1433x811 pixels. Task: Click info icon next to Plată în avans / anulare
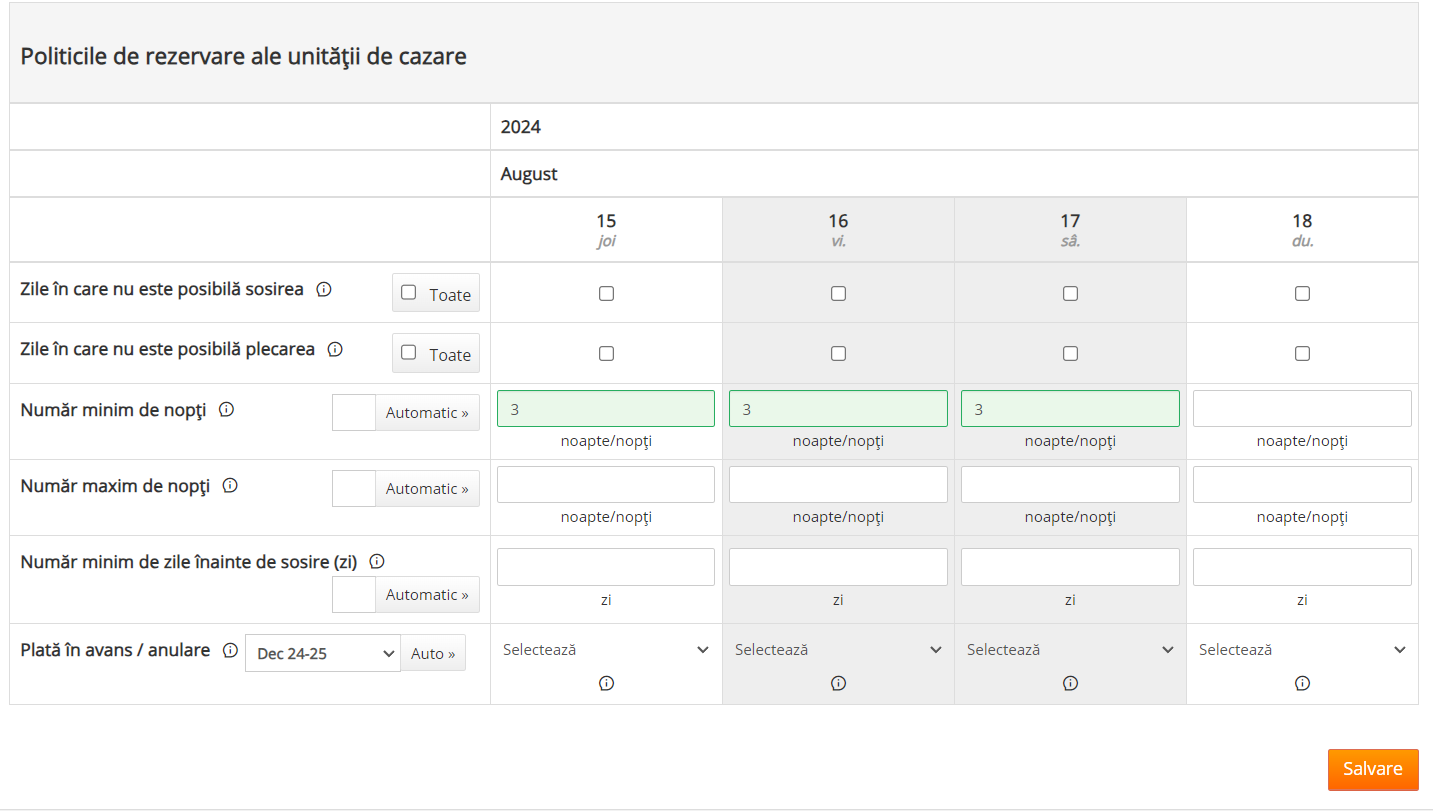tap(230, 650)
